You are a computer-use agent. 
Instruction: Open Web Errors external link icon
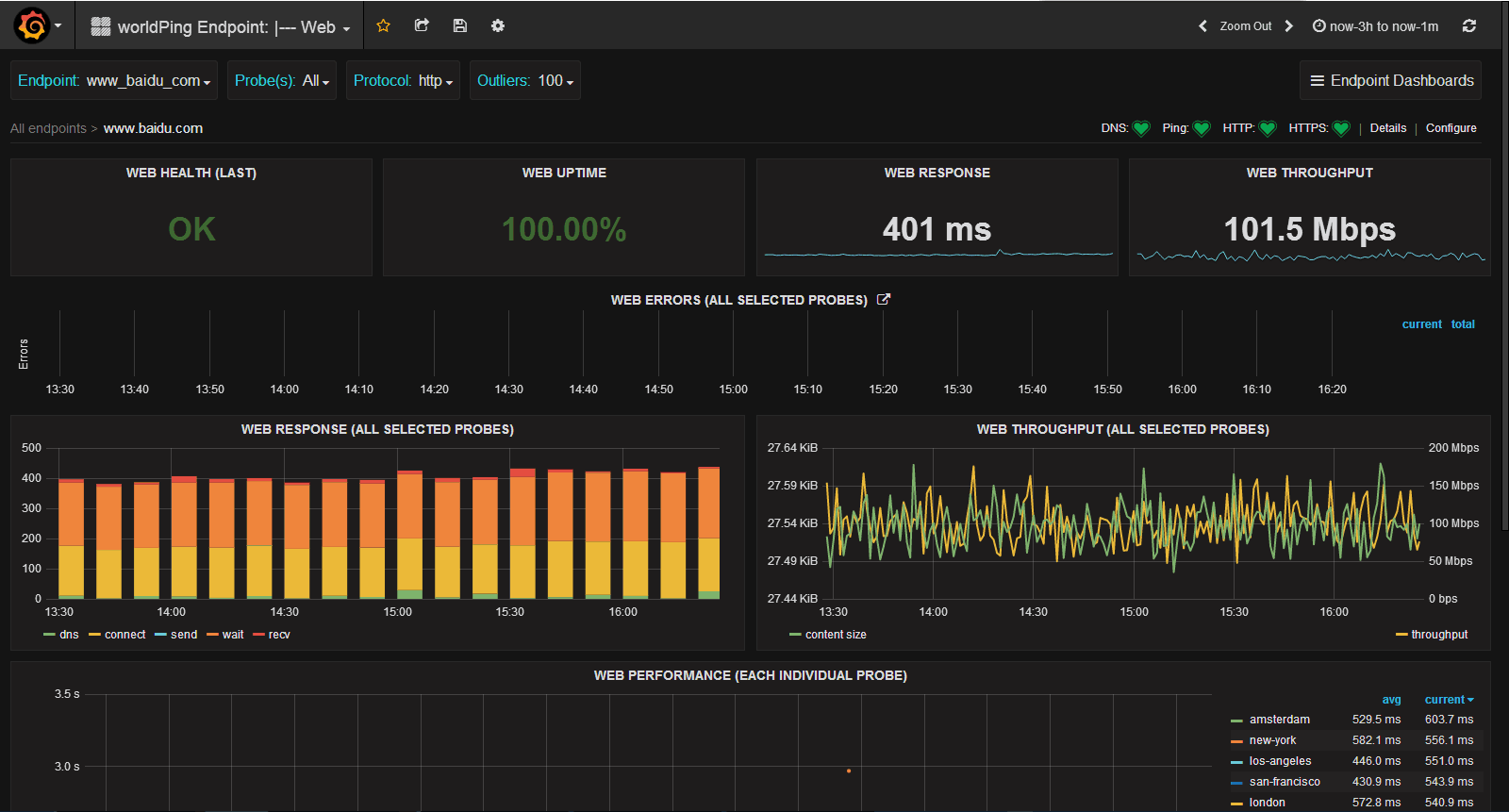tap(884, 299)
